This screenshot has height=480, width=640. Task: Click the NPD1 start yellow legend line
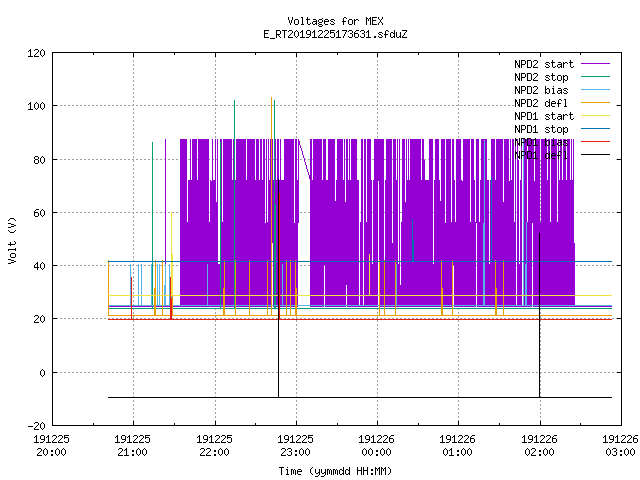[595, 116]
